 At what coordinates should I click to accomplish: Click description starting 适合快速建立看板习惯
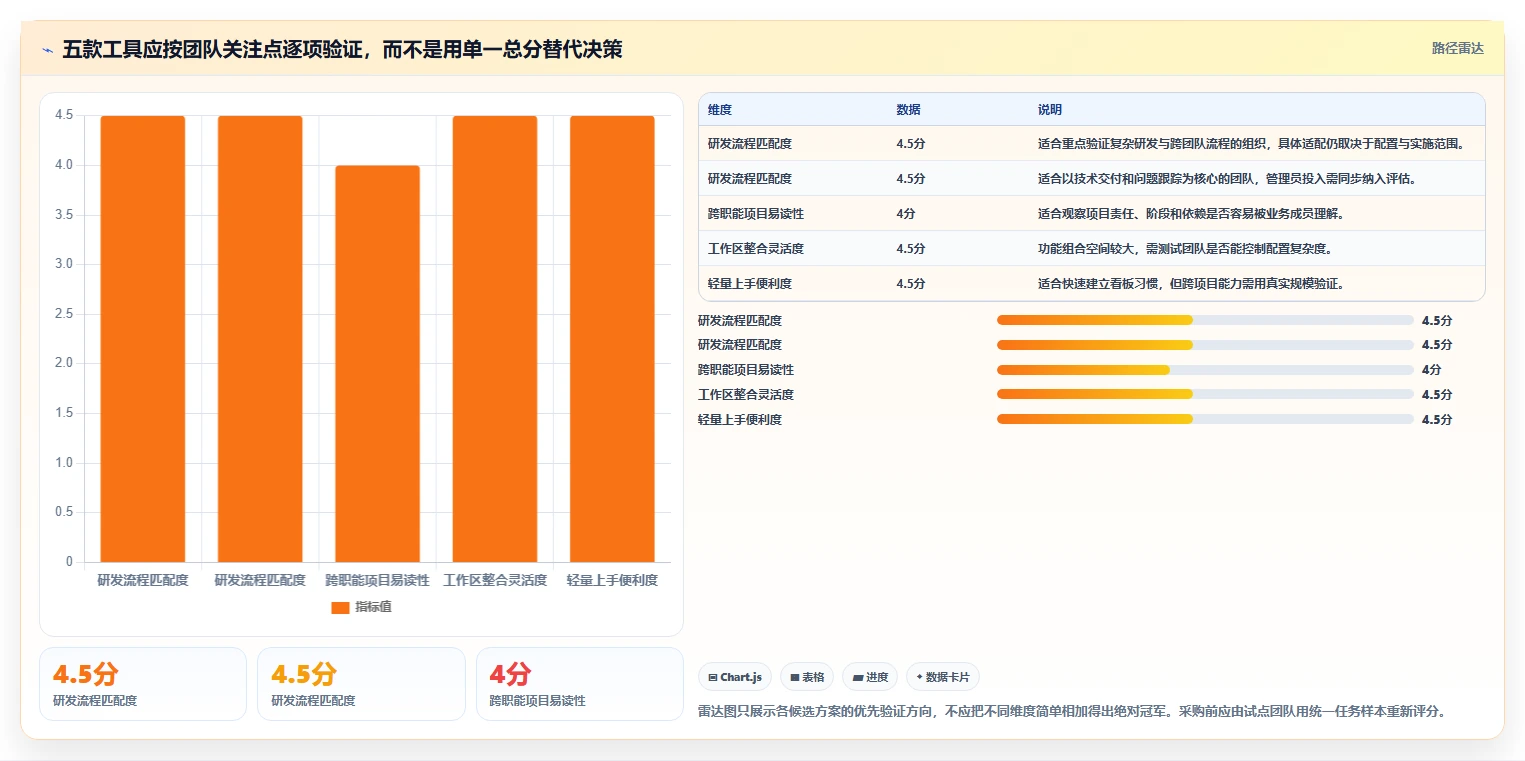click(1191, 284)
